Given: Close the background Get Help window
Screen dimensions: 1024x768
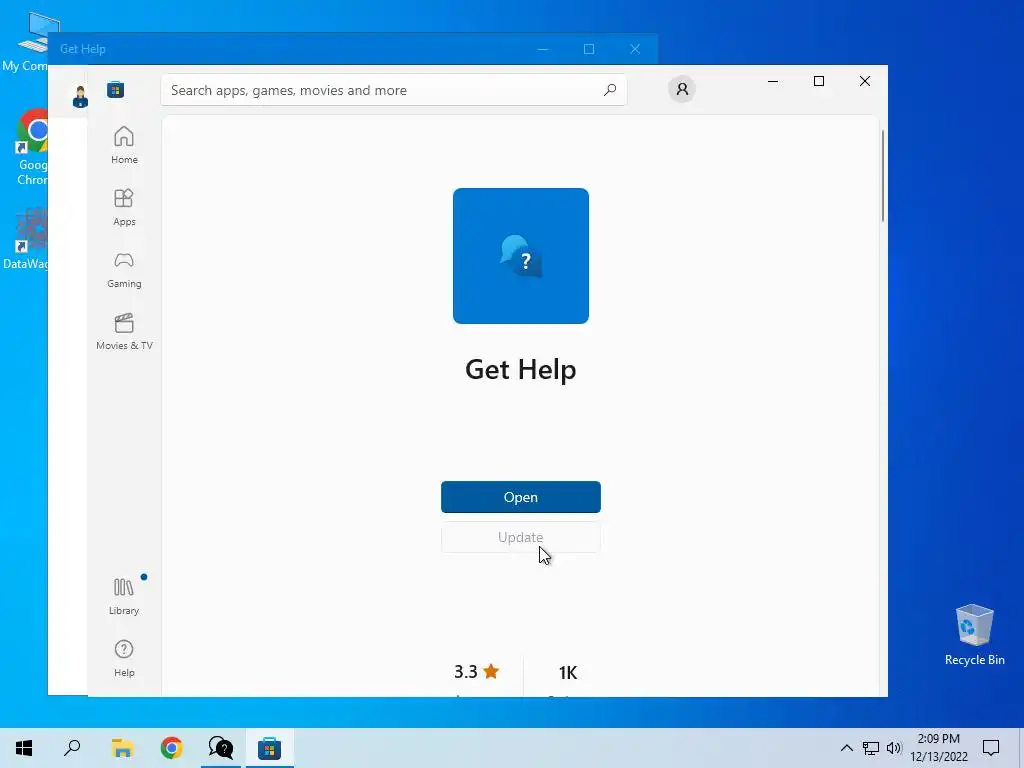Looking at the screenshot, I should click(635, 49).
